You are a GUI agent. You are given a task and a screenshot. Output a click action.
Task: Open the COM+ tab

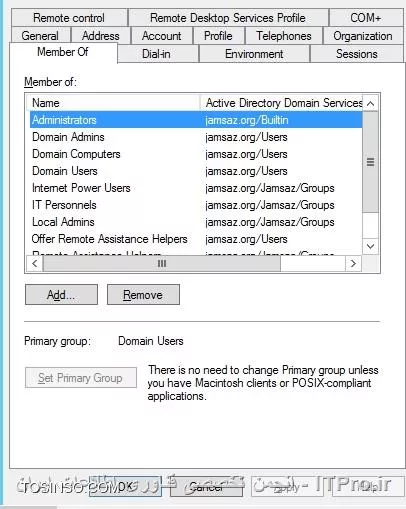pyautogui.click(x=366, y=18)
